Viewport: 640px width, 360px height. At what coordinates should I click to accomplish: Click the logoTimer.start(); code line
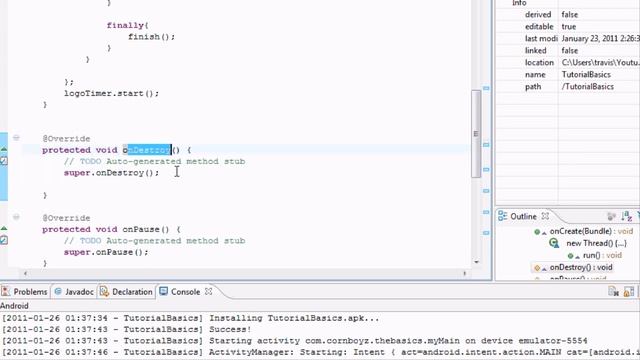(x=111, y=93)
